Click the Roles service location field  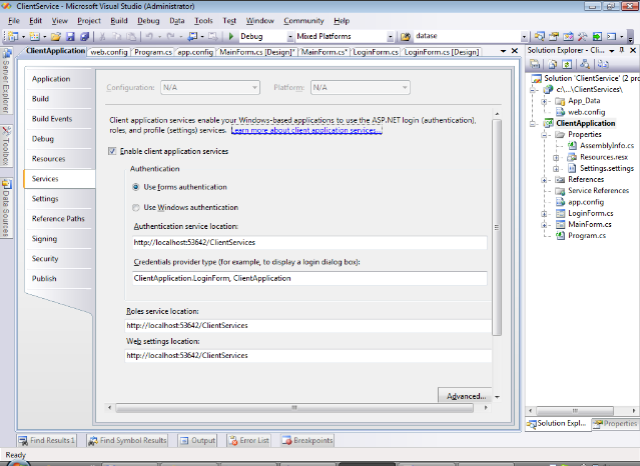tap(308, 326)
